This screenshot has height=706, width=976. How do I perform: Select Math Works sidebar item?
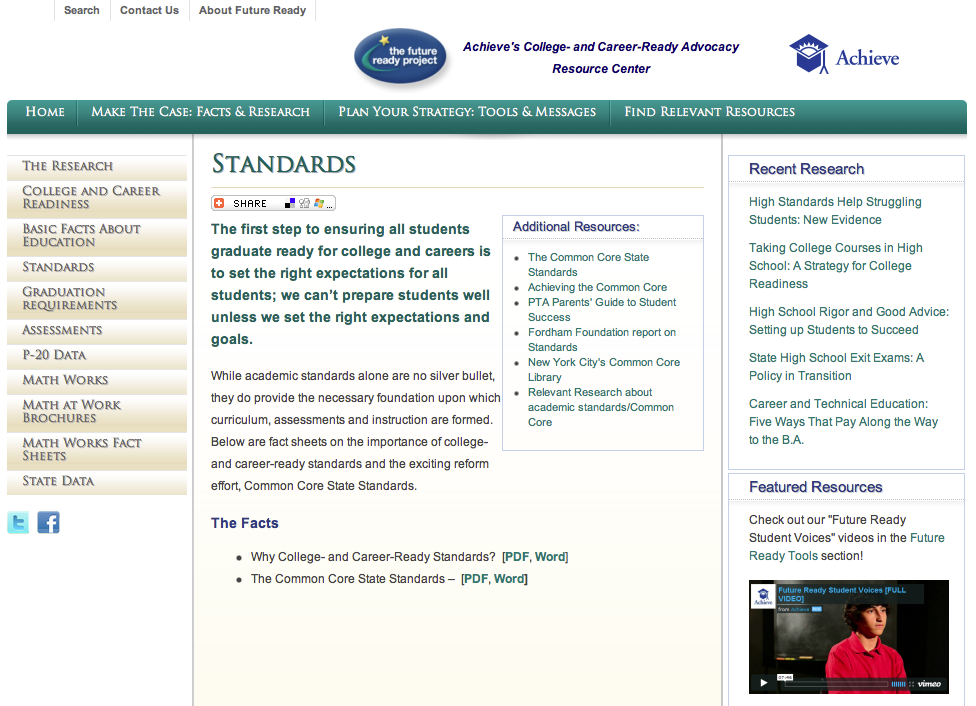(97, 380)
